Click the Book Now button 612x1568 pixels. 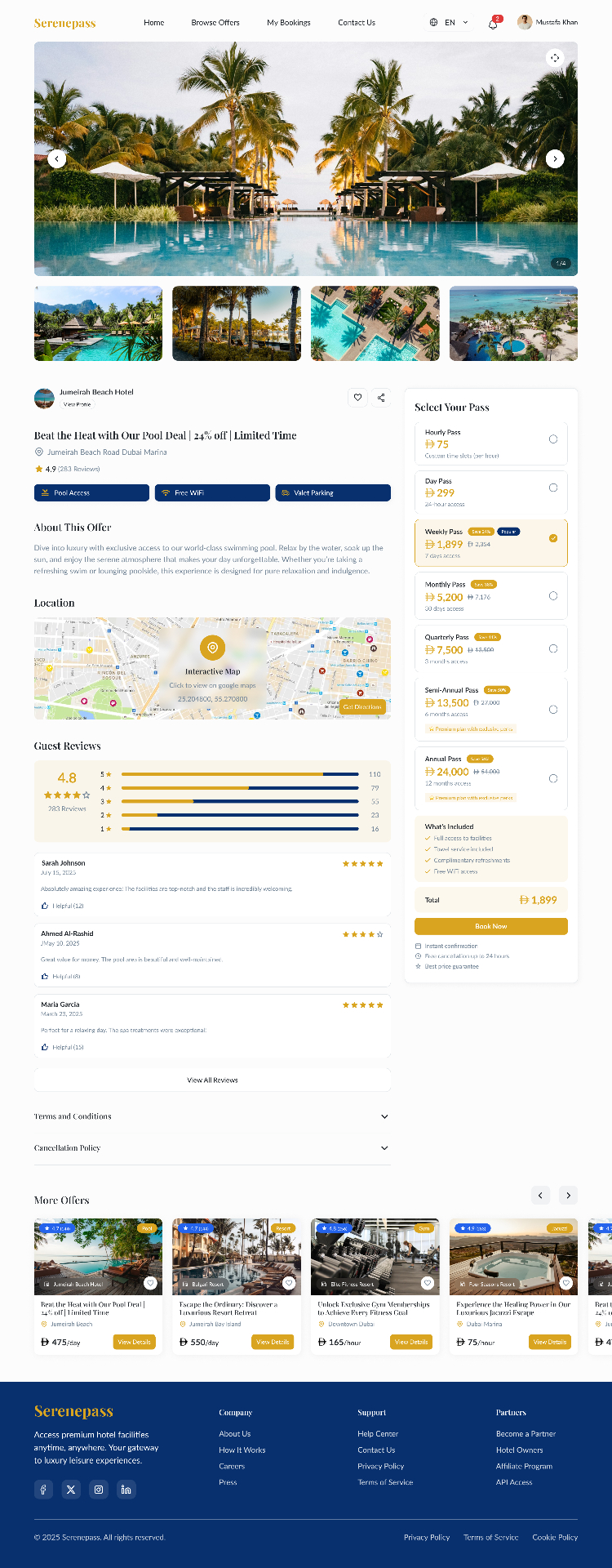tap(491, 926)
